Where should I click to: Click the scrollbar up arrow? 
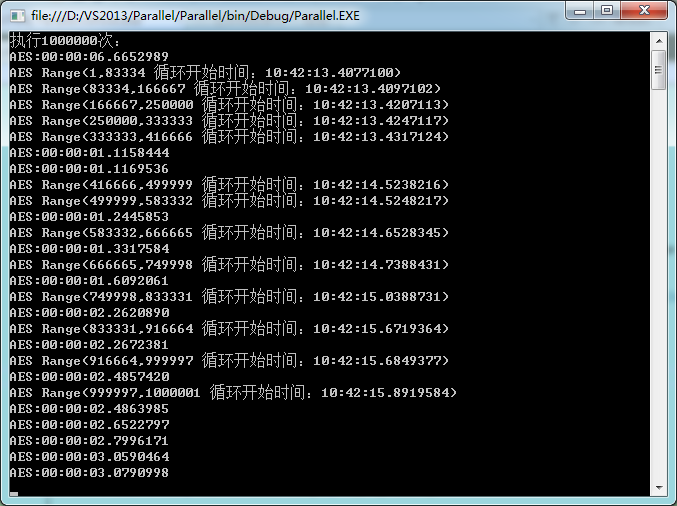[x=659, y=41]
